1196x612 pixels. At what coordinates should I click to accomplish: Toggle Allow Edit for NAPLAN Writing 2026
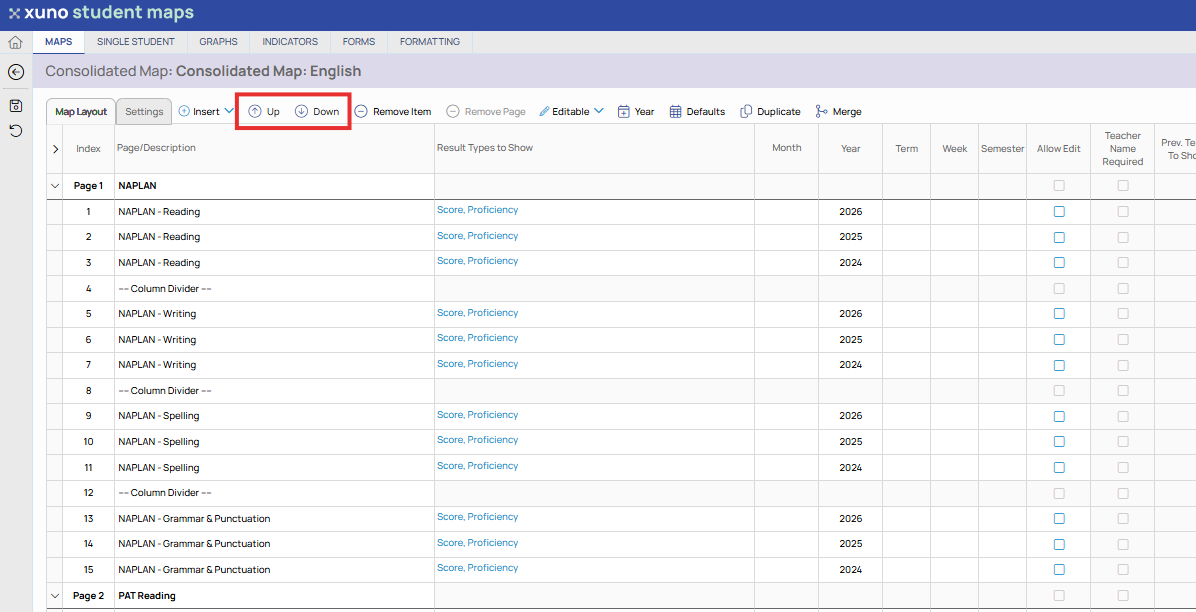[x=1059, y=314]
